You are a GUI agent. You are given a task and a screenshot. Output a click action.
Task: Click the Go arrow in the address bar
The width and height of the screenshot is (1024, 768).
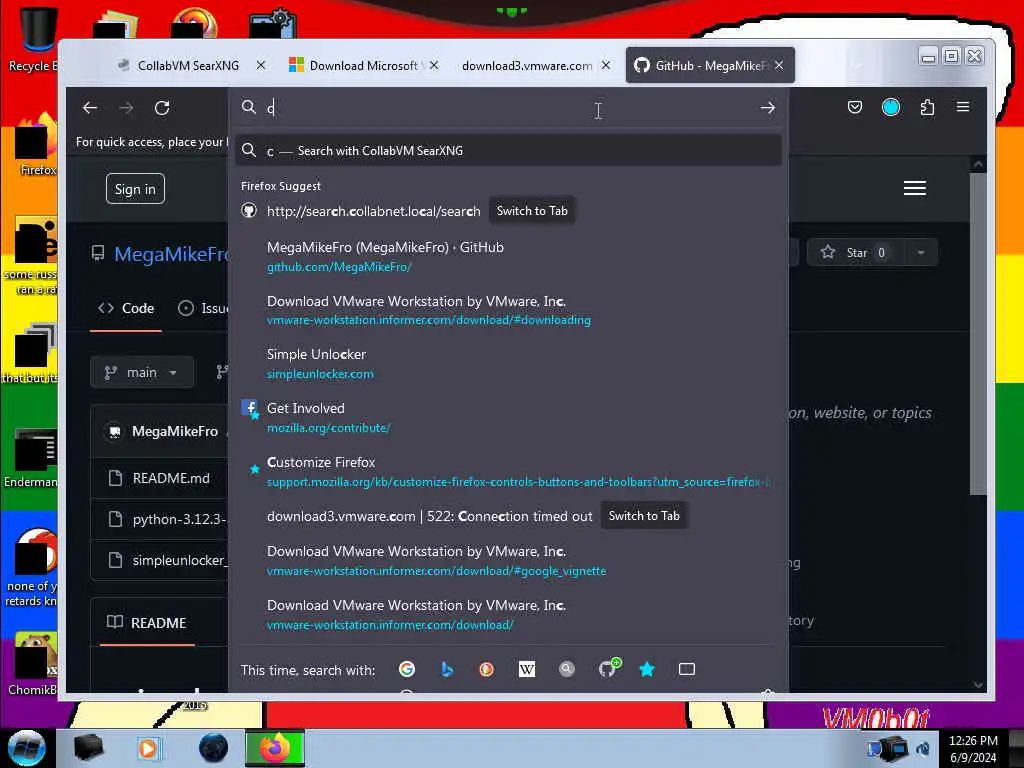coord(767,108)
